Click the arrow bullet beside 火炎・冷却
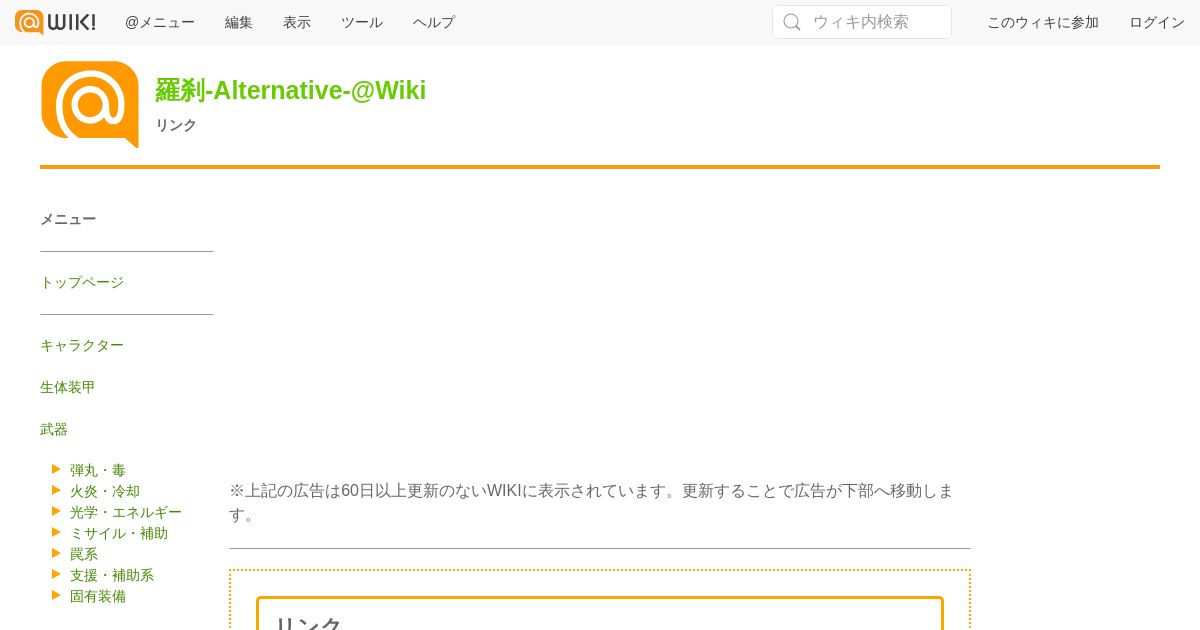The height and width of the screenshot is (630, 1200). click(x=57, y=489)
